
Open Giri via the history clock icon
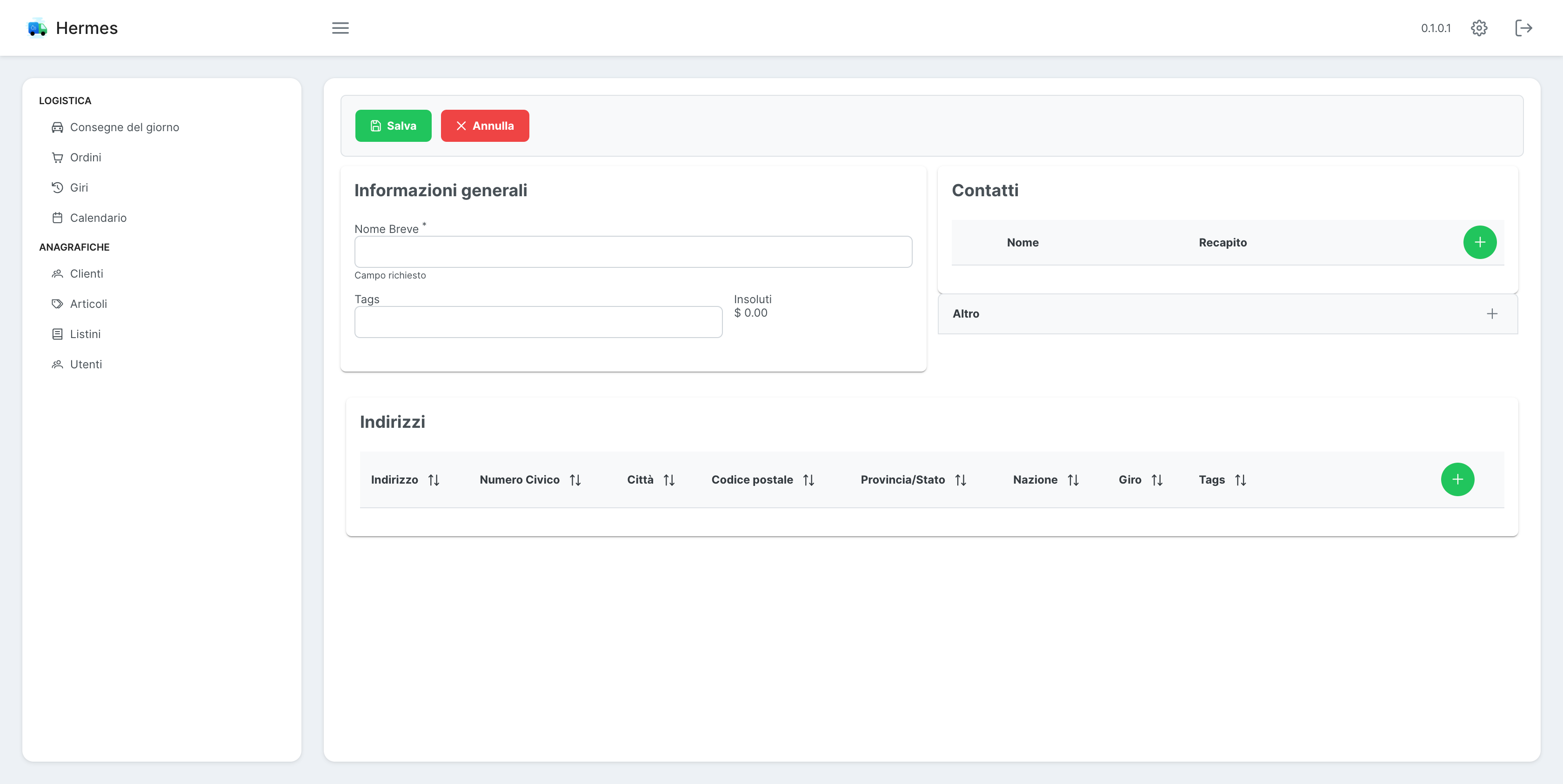[x=57, y=187]
